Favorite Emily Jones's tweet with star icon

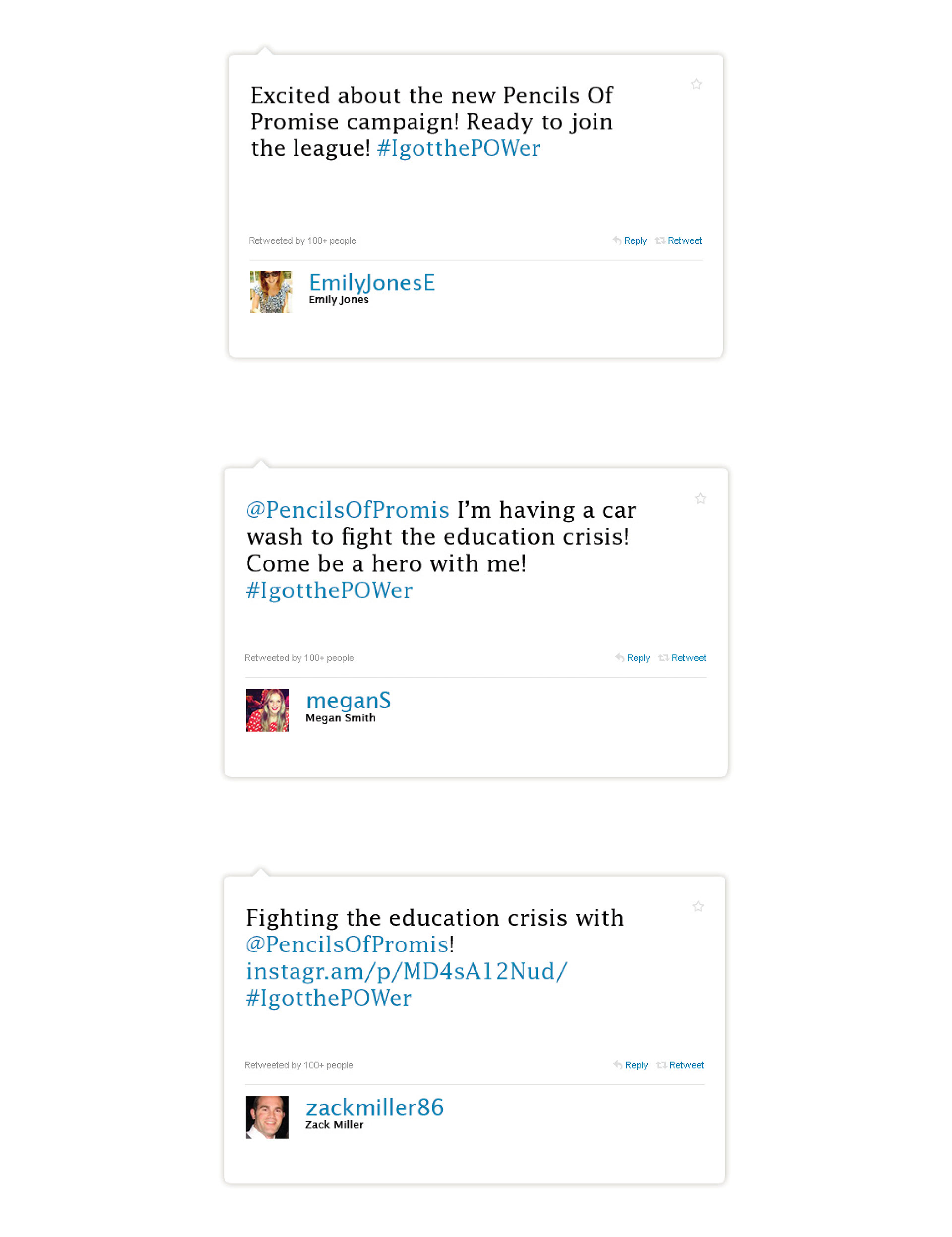(x=696, y=84)
